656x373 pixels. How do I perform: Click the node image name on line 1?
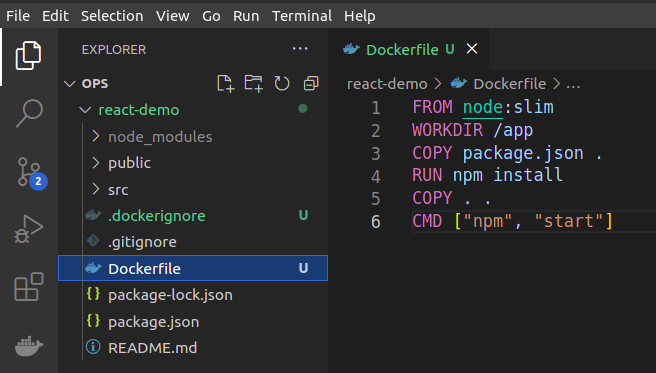[483, 107]
